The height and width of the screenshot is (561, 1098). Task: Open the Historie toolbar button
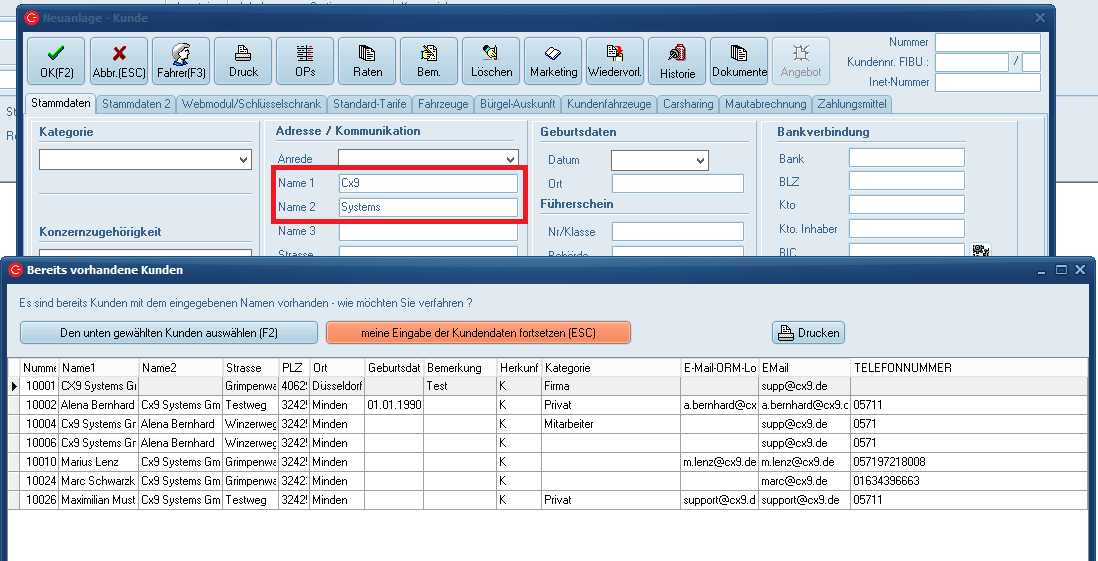(677, 61)
